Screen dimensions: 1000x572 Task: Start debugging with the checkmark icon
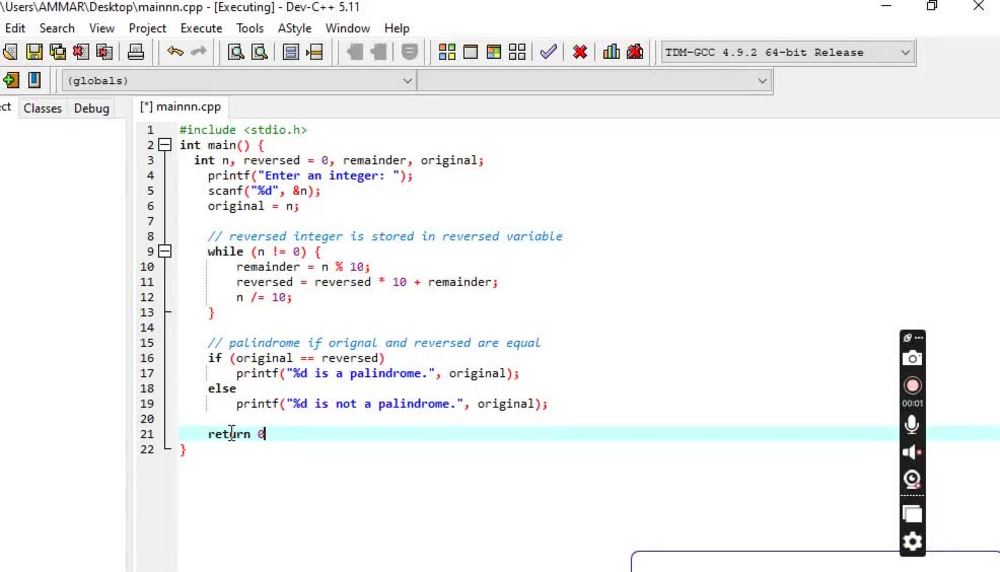tap(548, 52)
